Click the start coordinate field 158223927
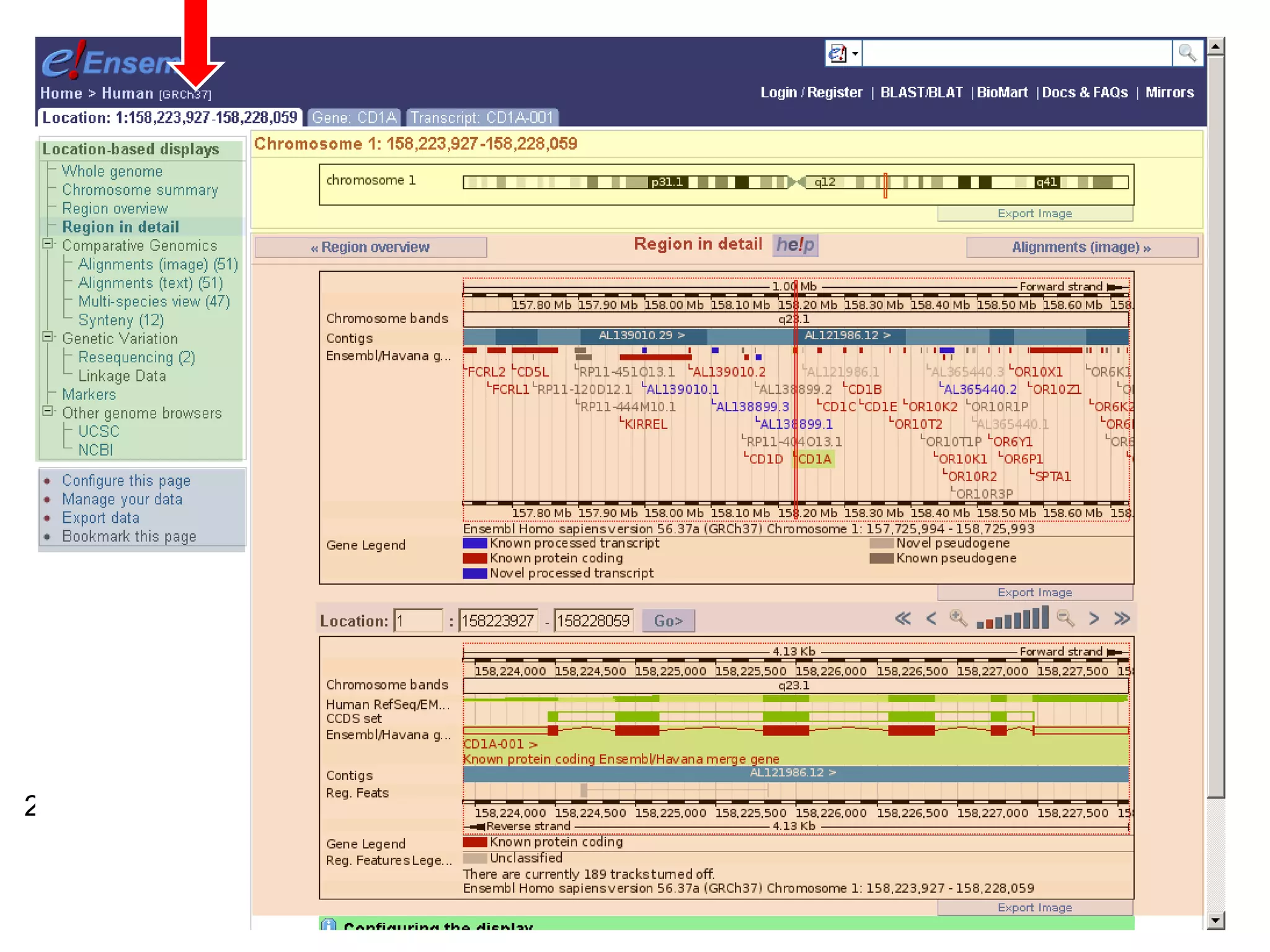This screenshot has width=1270, height=952. [497, 621]
